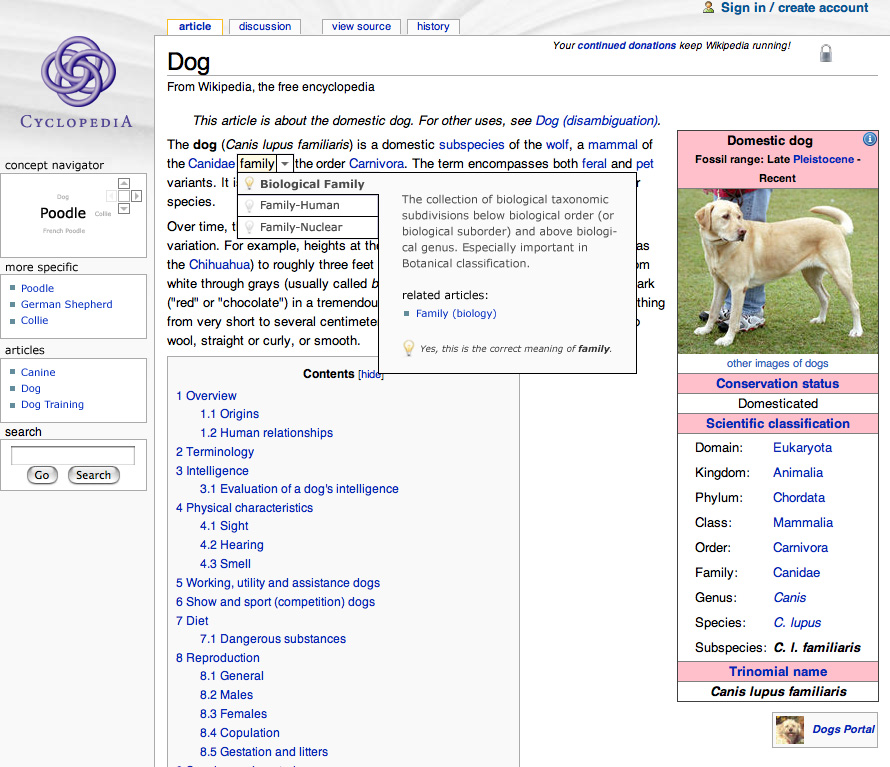The height and width of the screenshot is (767, 890).
Task: Open the Chihuahua link in the text
Action: [x=219, y=265]
